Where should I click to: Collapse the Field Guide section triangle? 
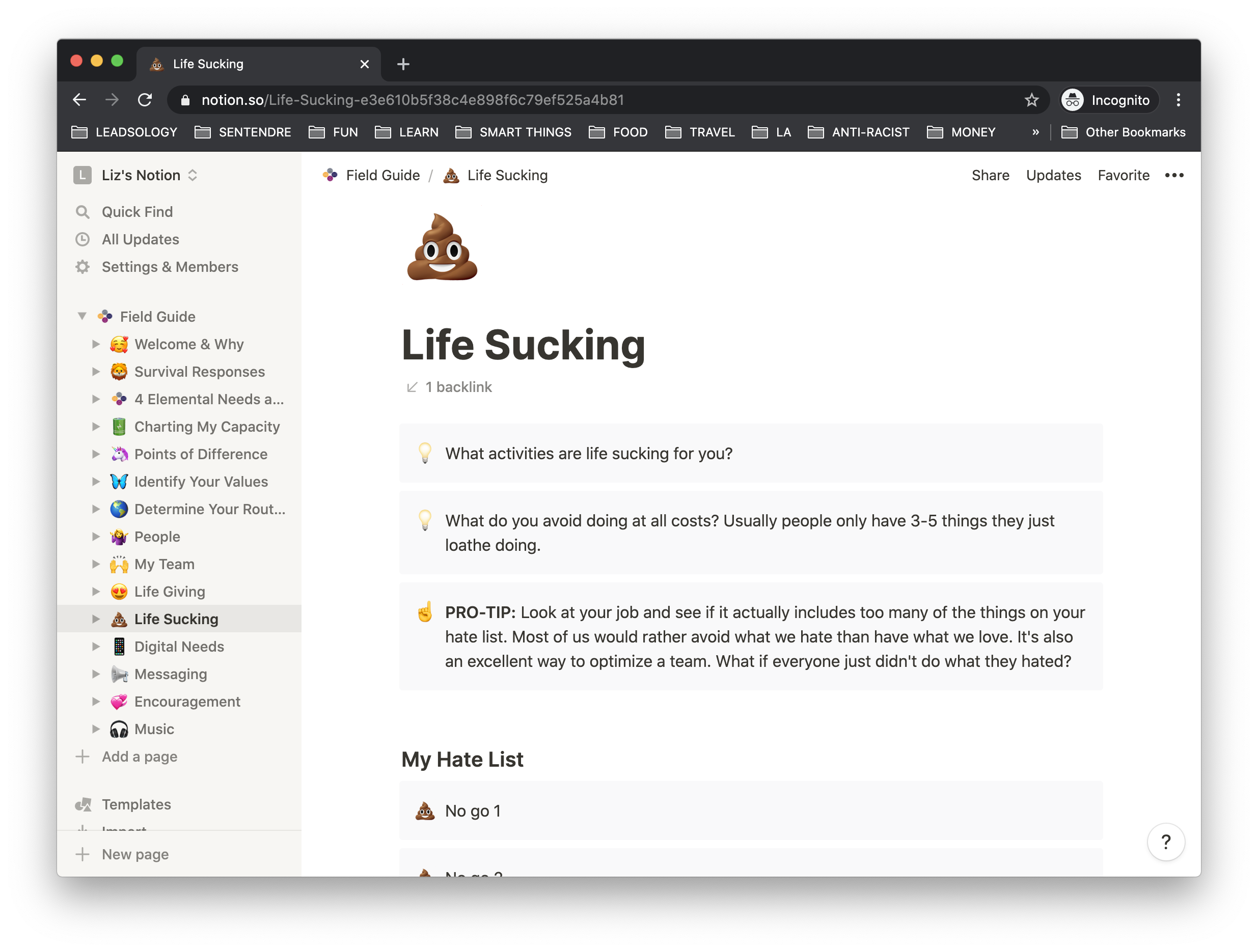tap(81, 316)
